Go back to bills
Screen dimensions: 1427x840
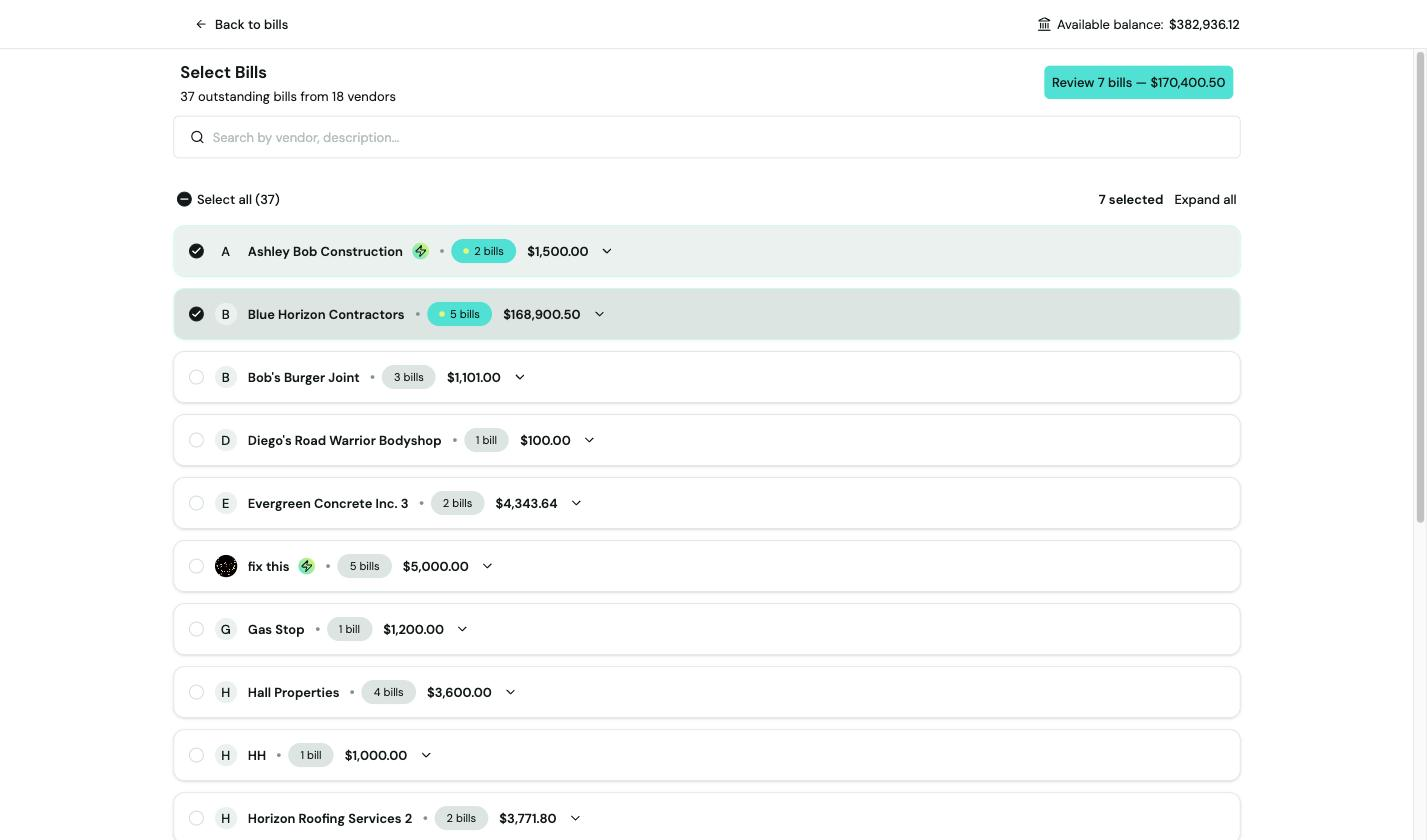click(242, 24)
